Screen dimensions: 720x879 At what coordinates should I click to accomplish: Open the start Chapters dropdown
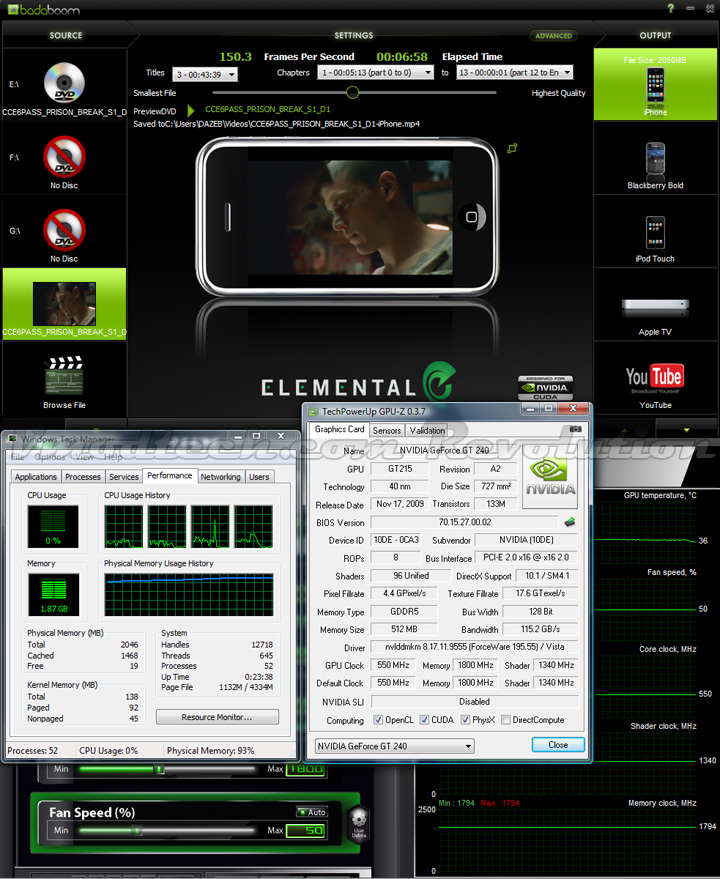376,72
